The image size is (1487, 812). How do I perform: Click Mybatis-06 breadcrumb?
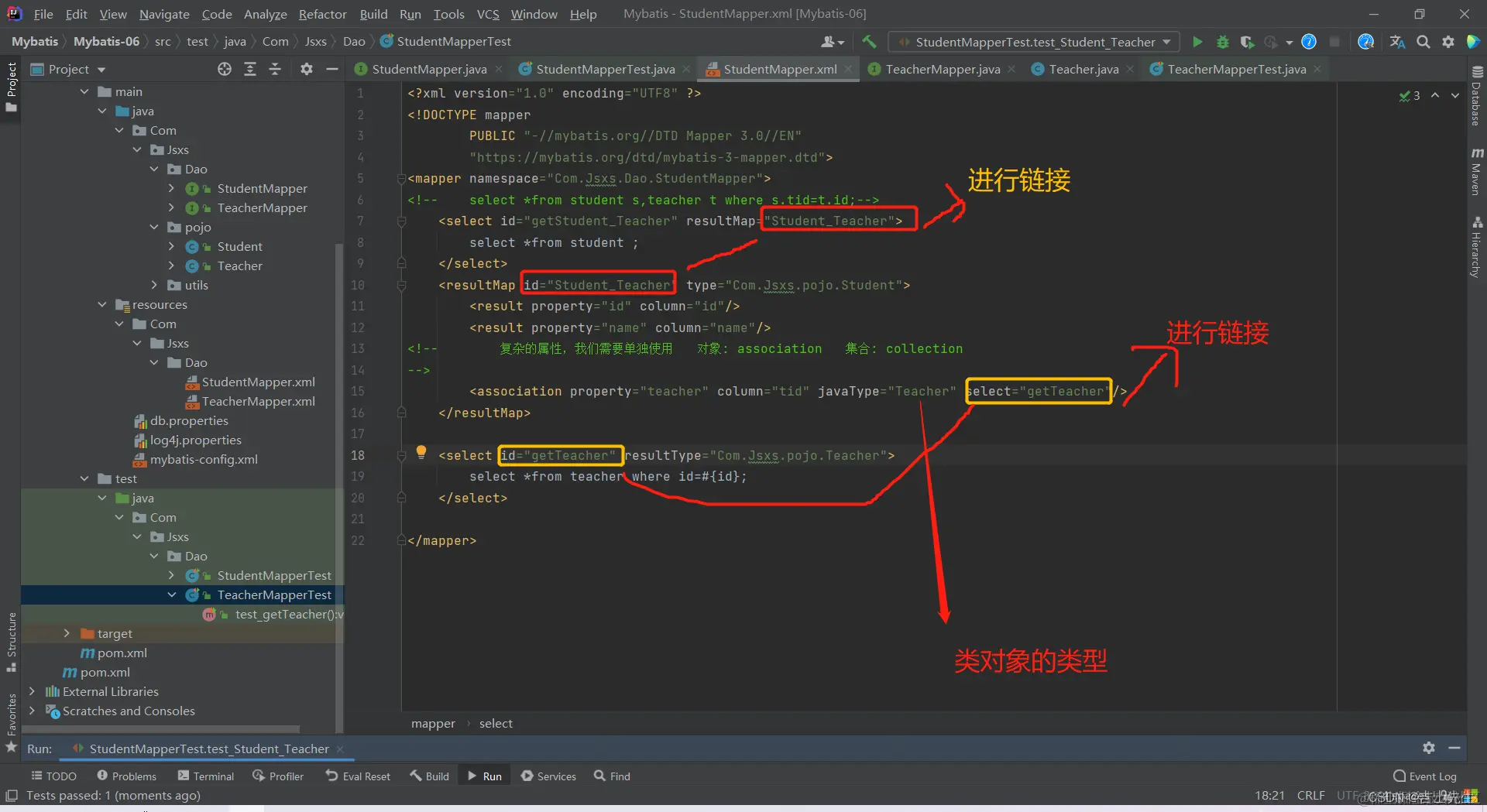coord(106,41)
